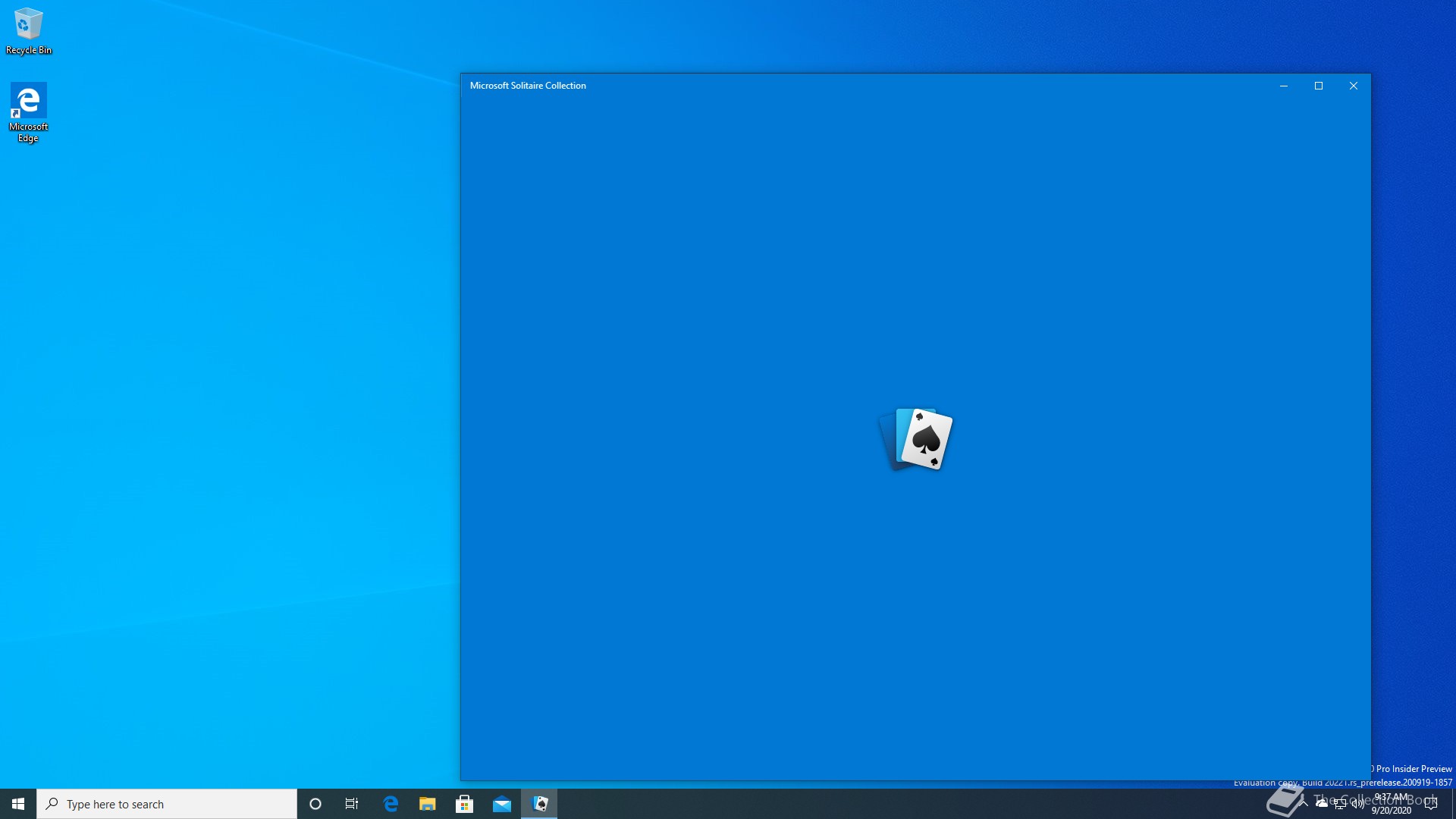Open the Mail app from the taskbar

click(x=502, y=804)
